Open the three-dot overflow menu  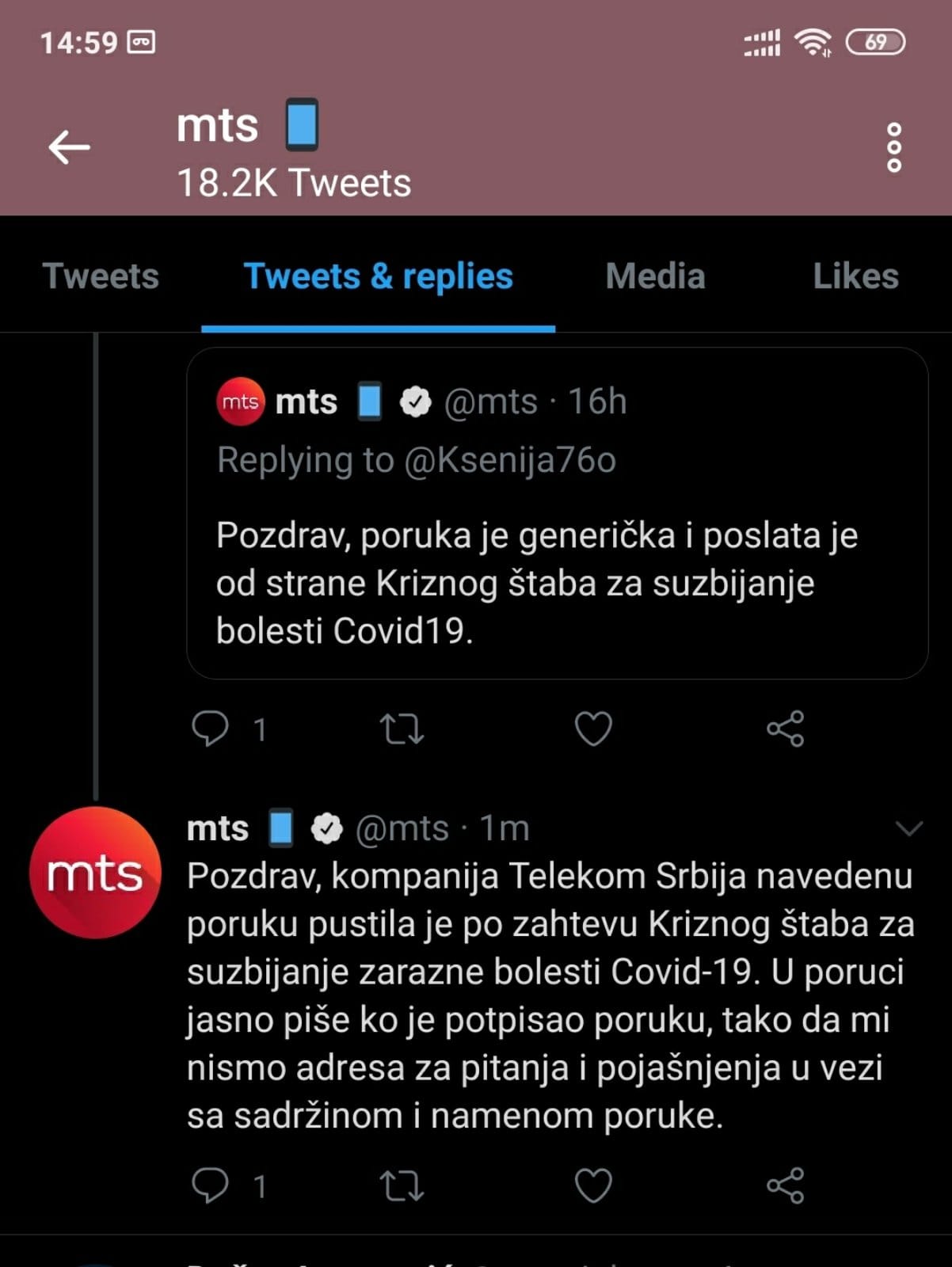[893, 147]
